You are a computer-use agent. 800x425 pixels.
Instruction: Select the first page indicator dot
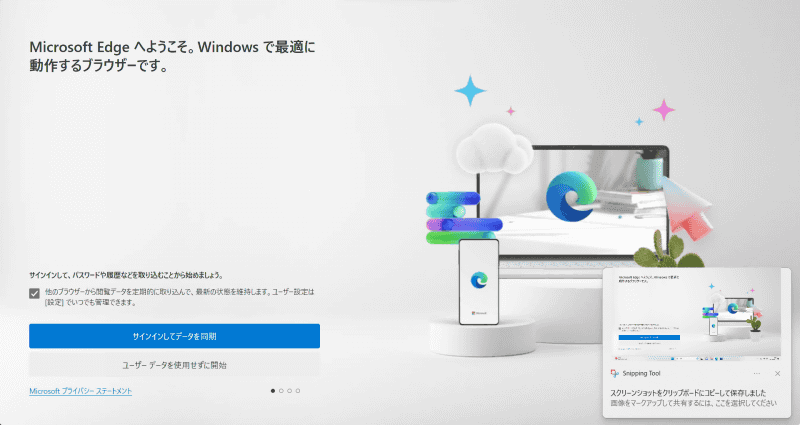[273, 391]
